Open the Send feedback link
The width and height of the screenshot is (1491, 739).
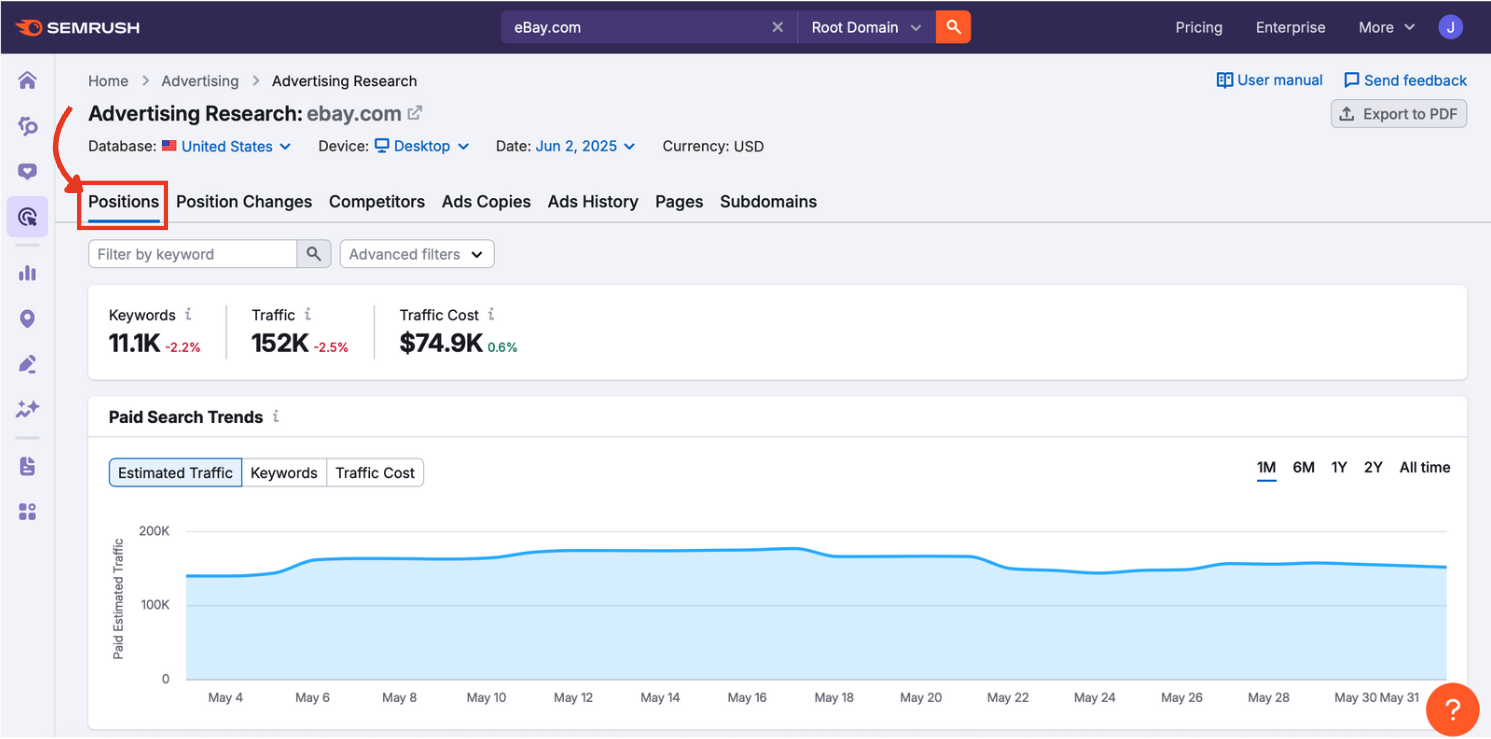(1404, 80)
